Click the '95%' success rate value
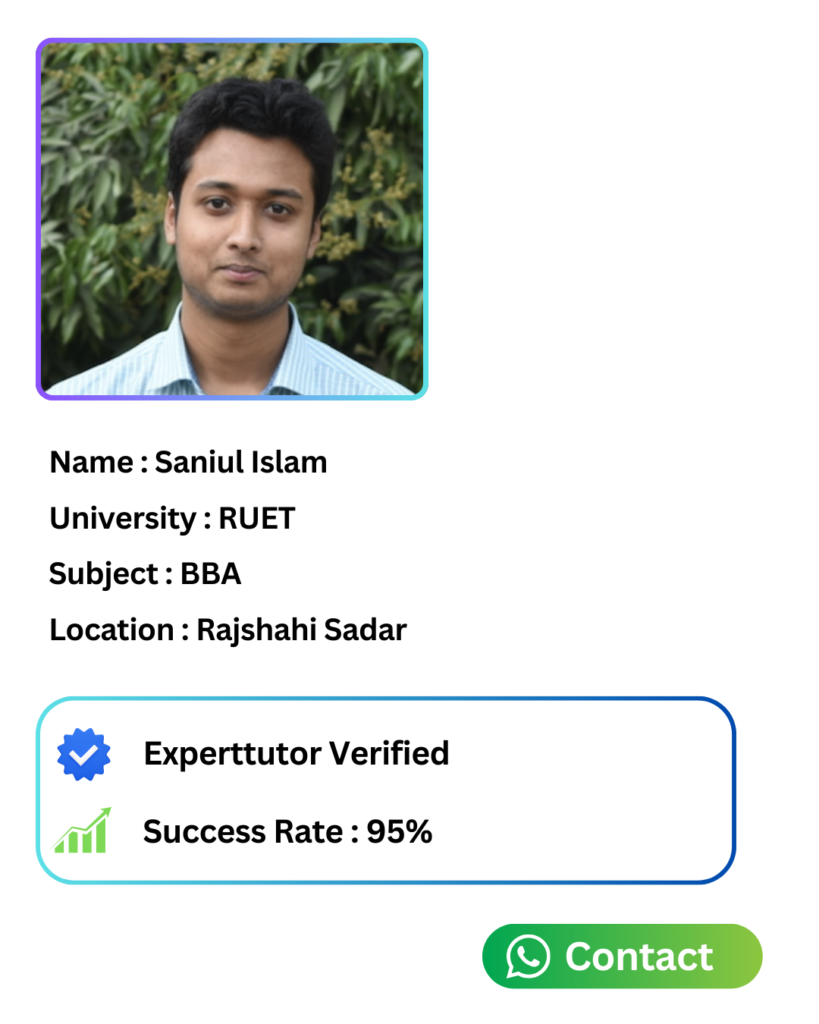Viewport: 819px width, 1024px height. click(399, 831)
